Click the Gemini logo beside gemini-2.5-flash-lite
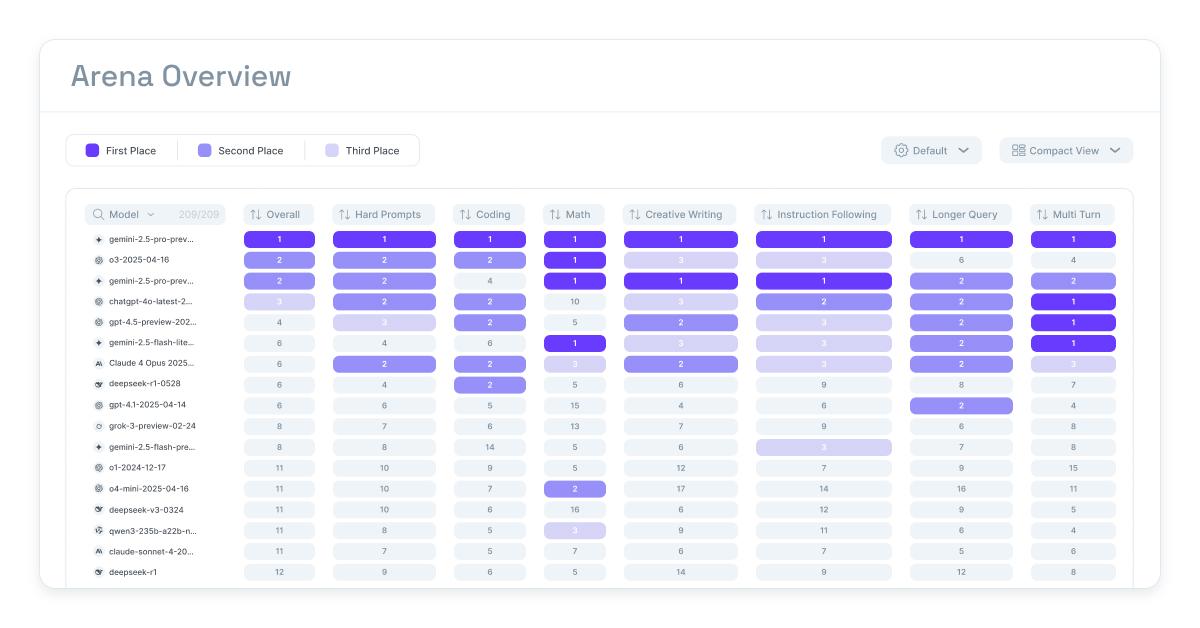 tap(99, 342)
